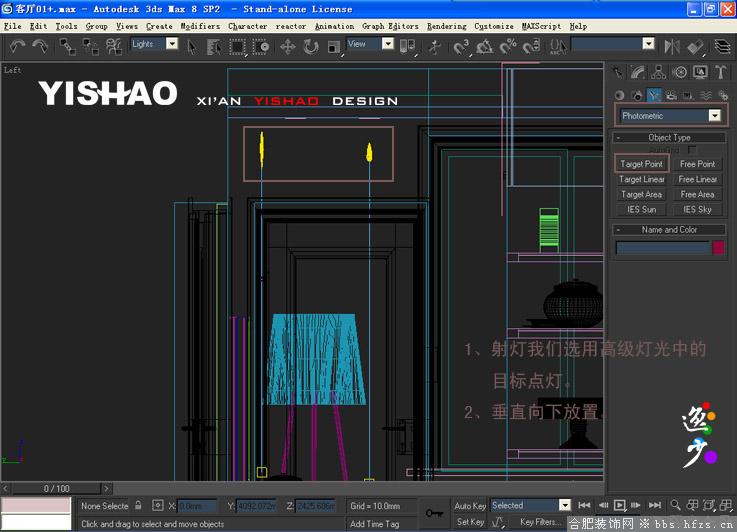Image resolution: width=737 pixels, height=532 pixels.
Task: Click the Target Linear light button
Action: 642,179
